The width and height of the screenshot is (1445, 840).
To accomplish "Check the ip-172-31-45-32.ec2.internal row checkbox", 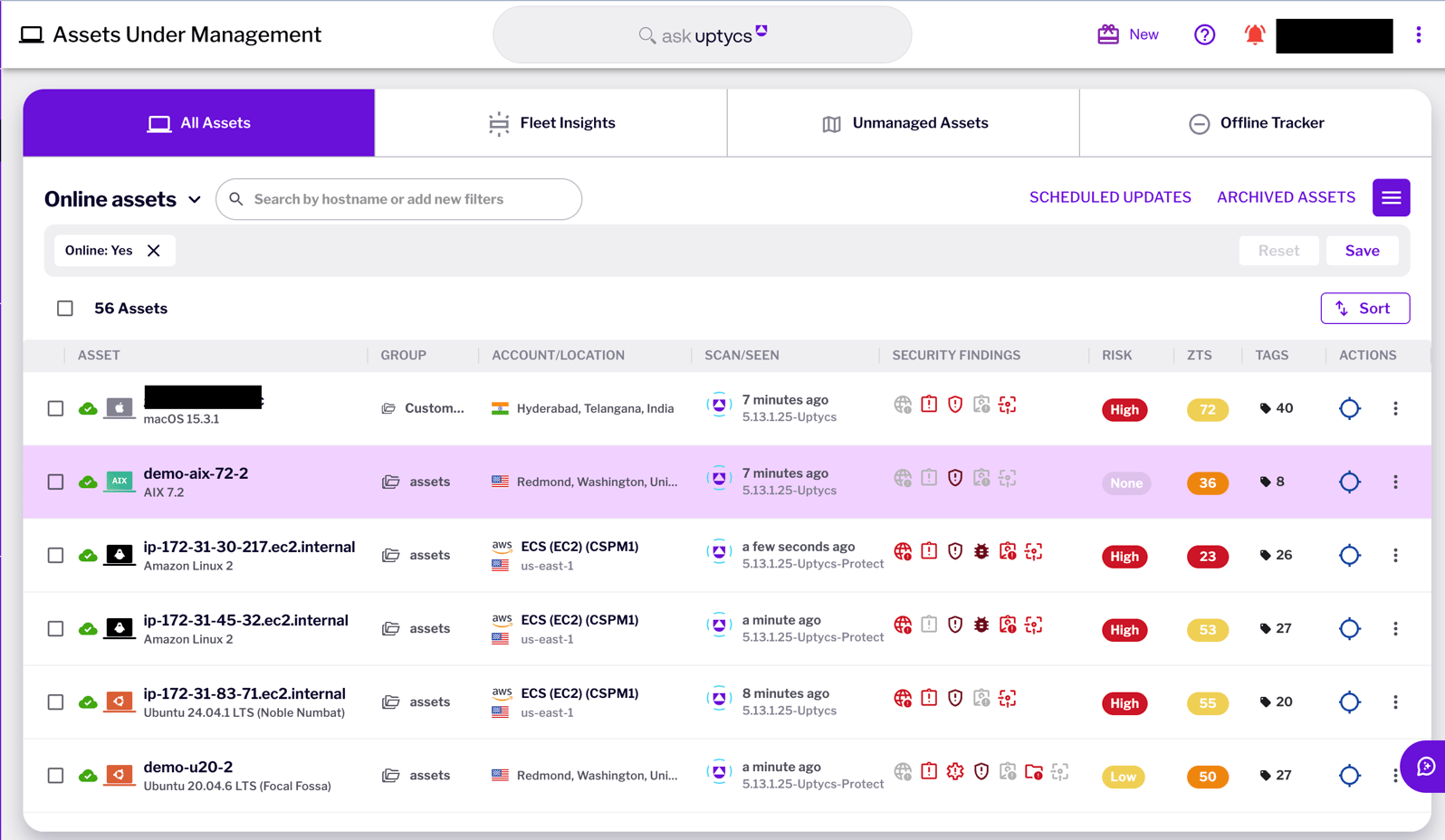I will click(x=55, y=628).
